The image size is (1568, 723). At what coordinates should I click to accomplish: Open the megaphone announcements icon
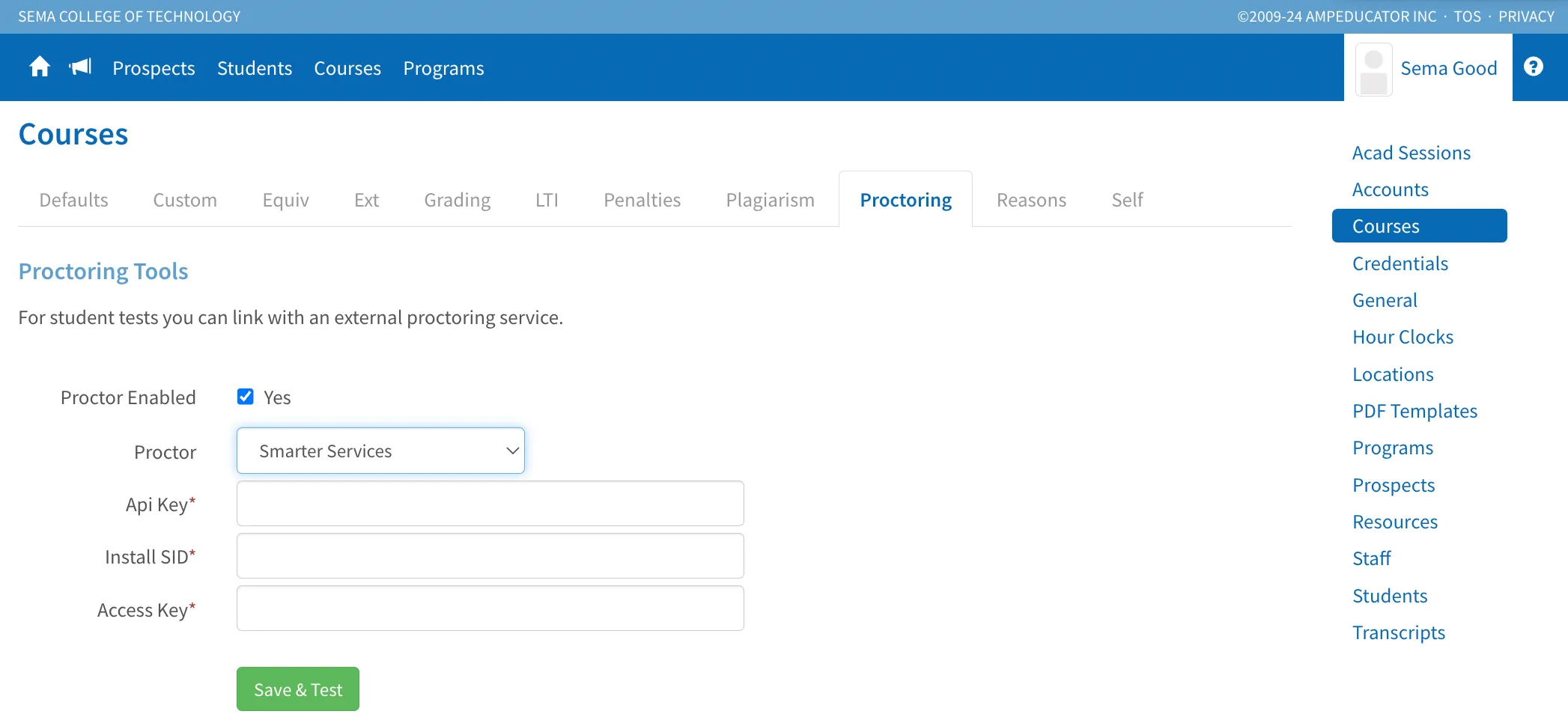pyautogui.click(x=80, y=67)
